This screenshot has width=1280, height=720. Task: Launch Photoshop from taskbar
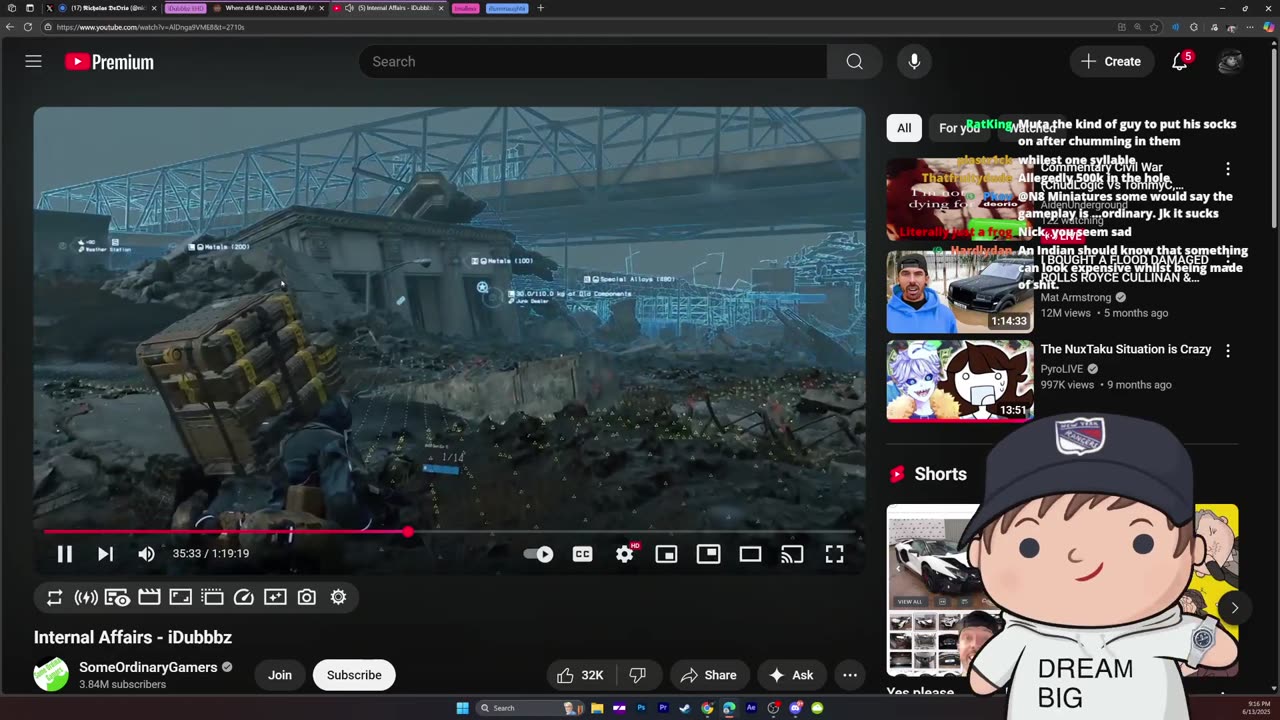[x=641, y=708]
